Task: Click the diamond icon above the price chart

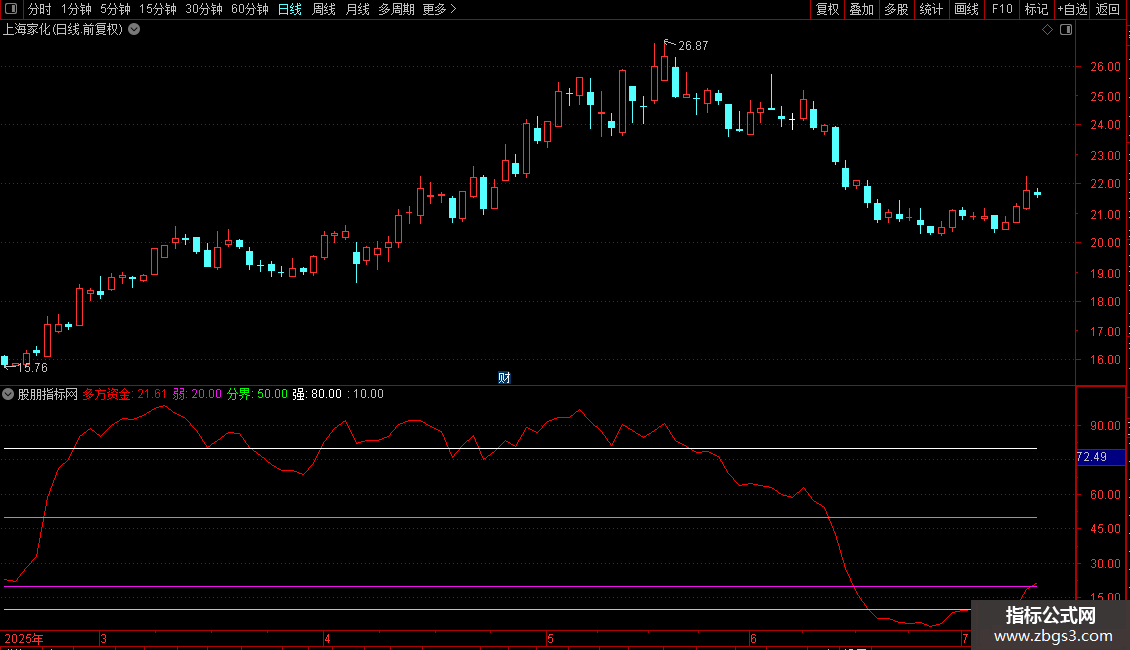Action: point(1047,30)
